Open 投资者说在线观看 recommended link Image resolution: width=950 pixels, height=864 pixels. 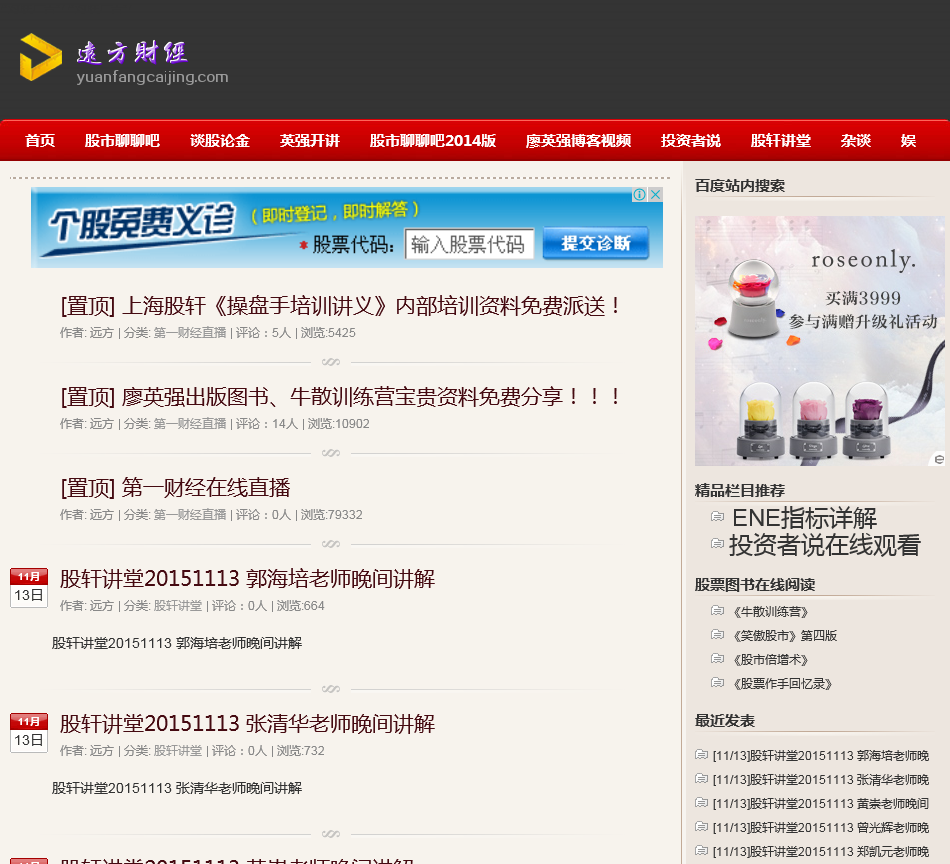825,545
